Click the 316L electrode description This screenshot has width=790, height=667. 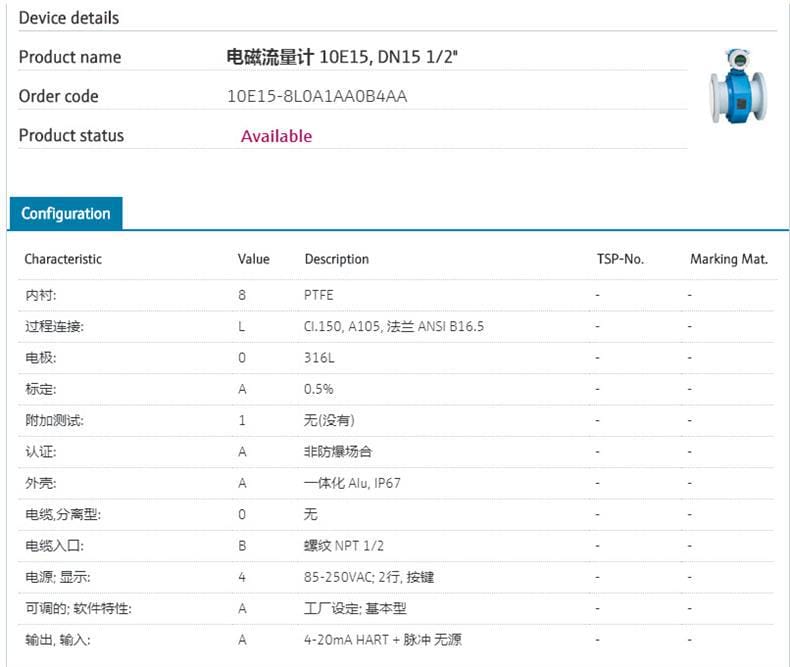point(318,358)
